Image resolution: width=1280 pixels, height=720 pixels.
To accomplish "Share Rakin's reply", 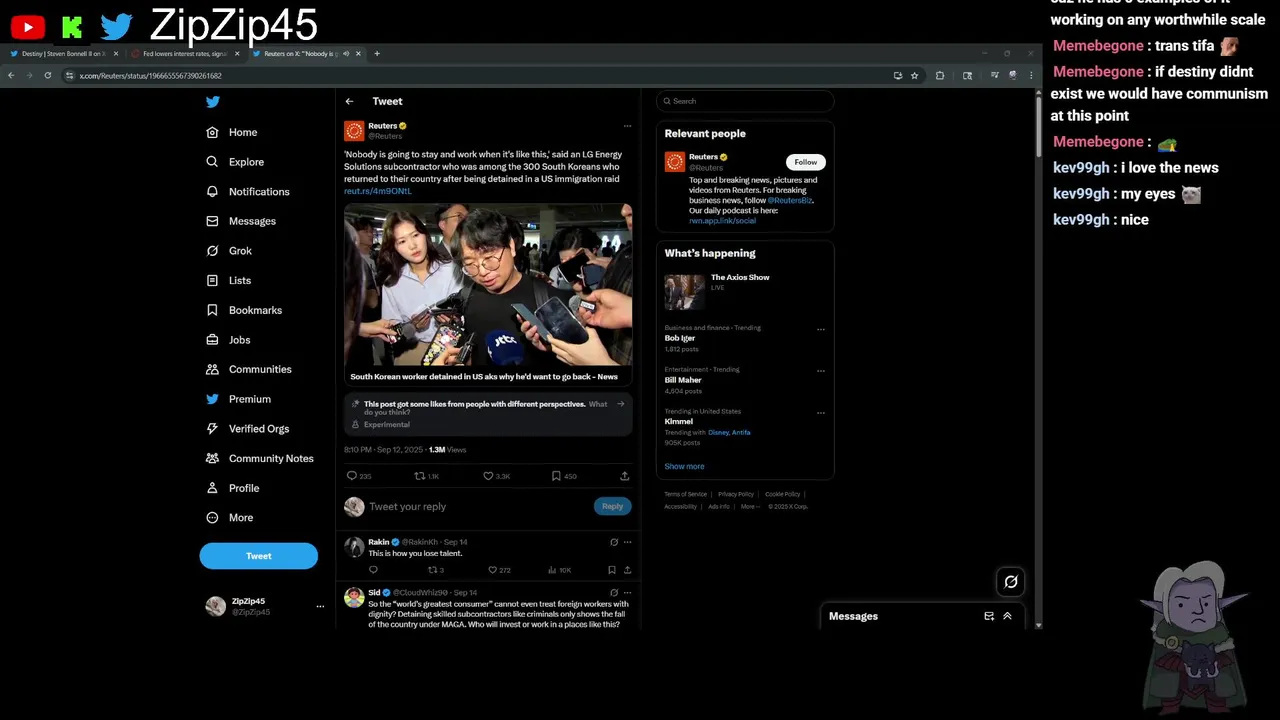I will pos(627,570).
